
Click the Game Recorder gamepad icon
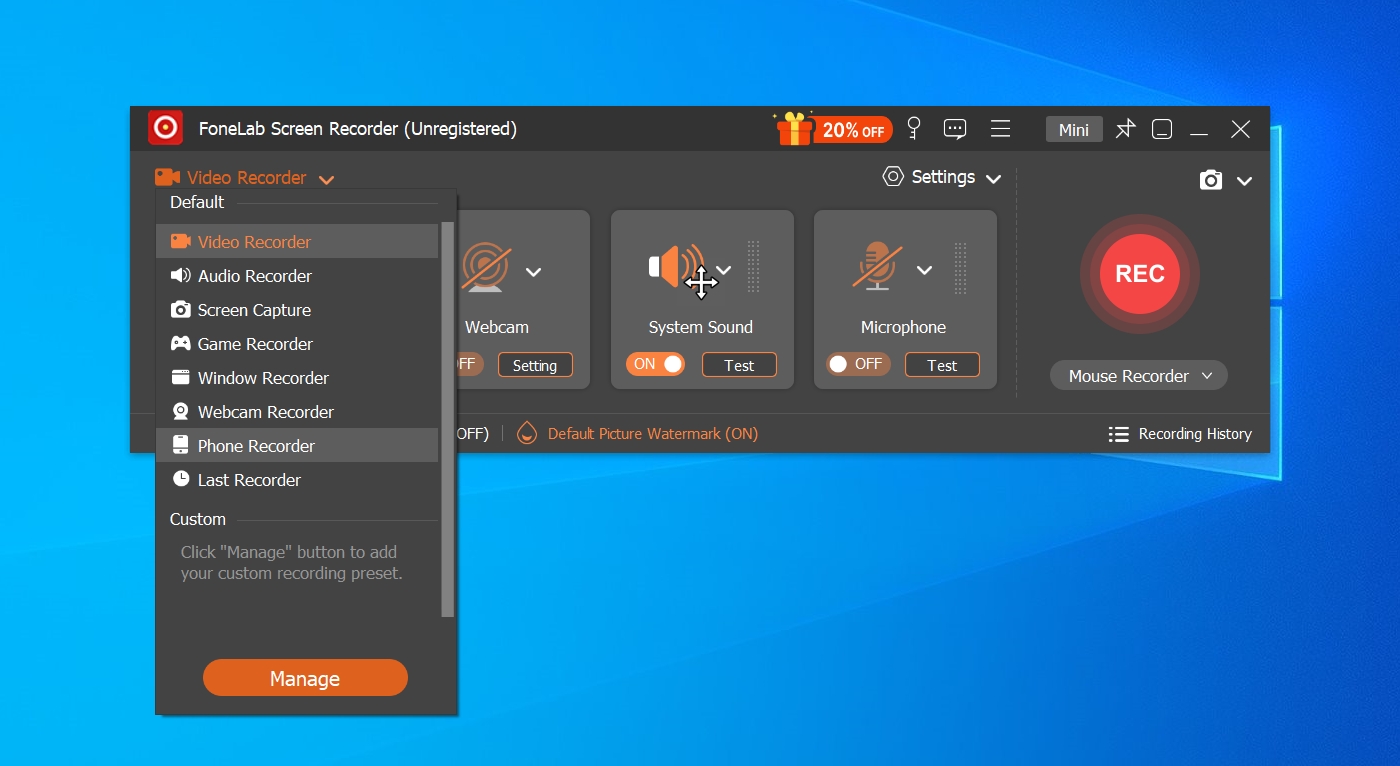point(181,343)
